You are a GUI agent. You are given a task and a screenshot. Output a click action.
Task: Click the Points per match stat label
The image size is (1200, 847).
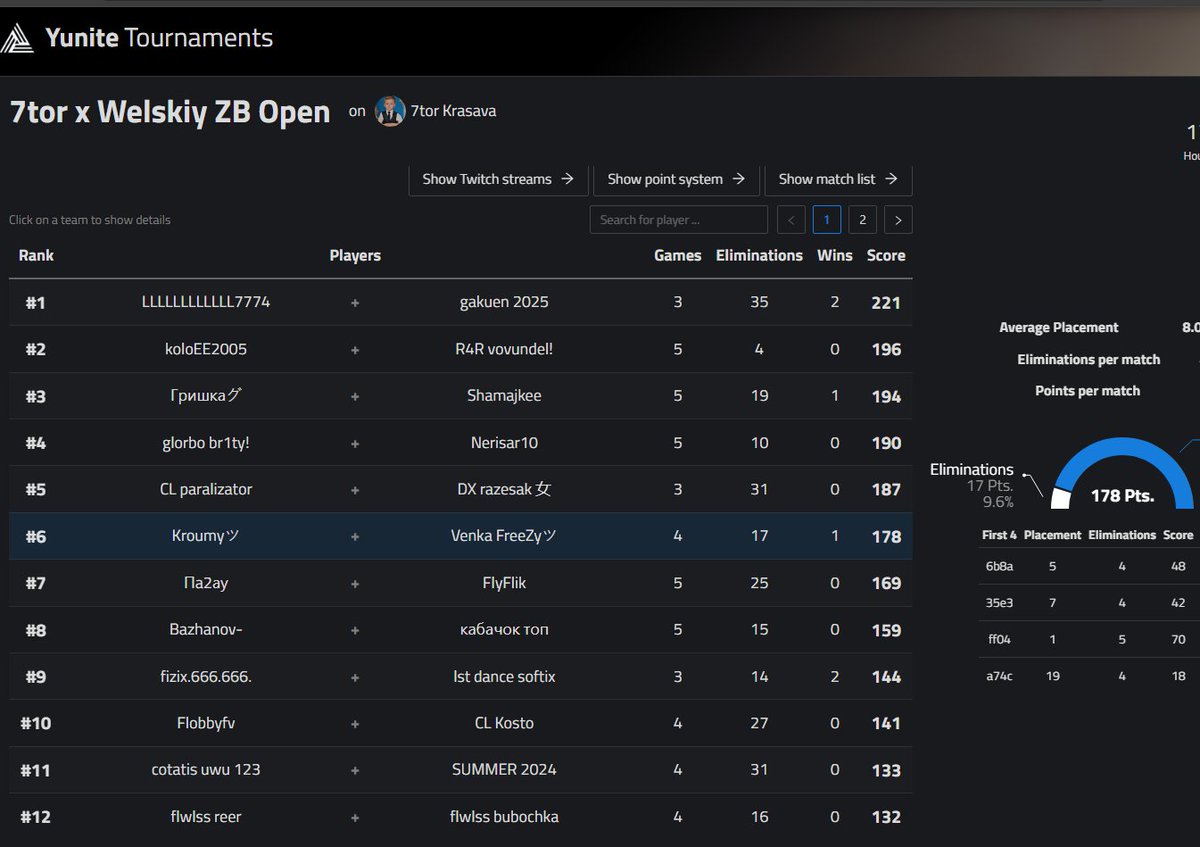click(x=1087, y=391)
